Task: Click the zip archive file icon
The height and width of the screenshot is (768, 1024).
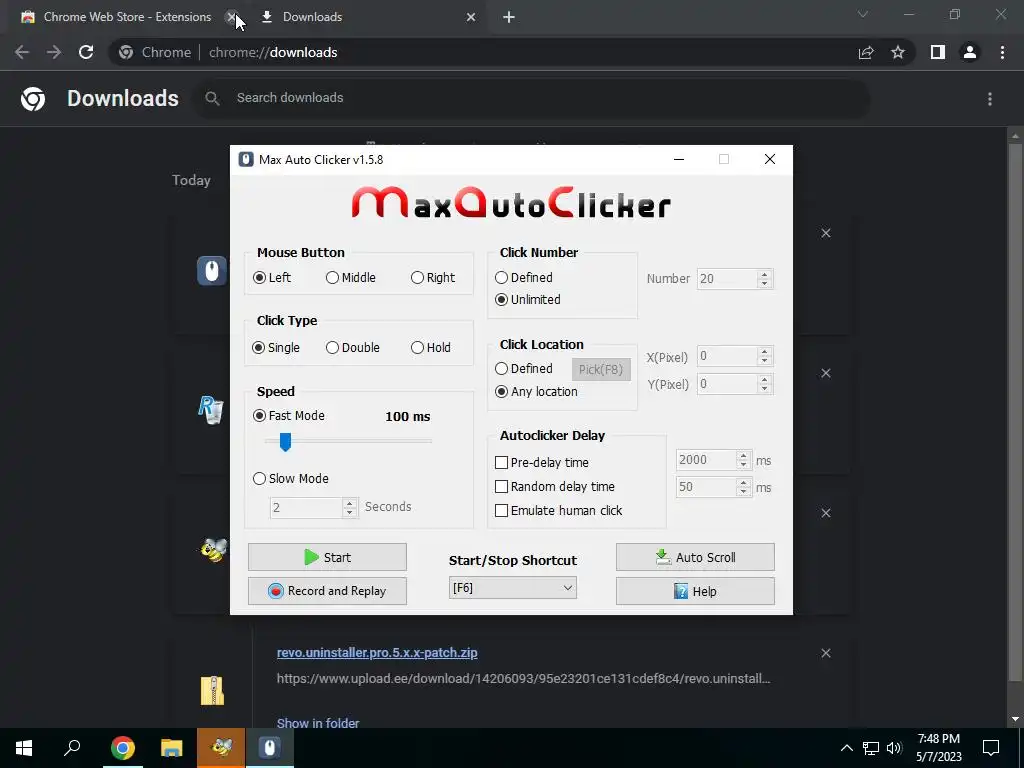Action: click(x=212, y=690)
